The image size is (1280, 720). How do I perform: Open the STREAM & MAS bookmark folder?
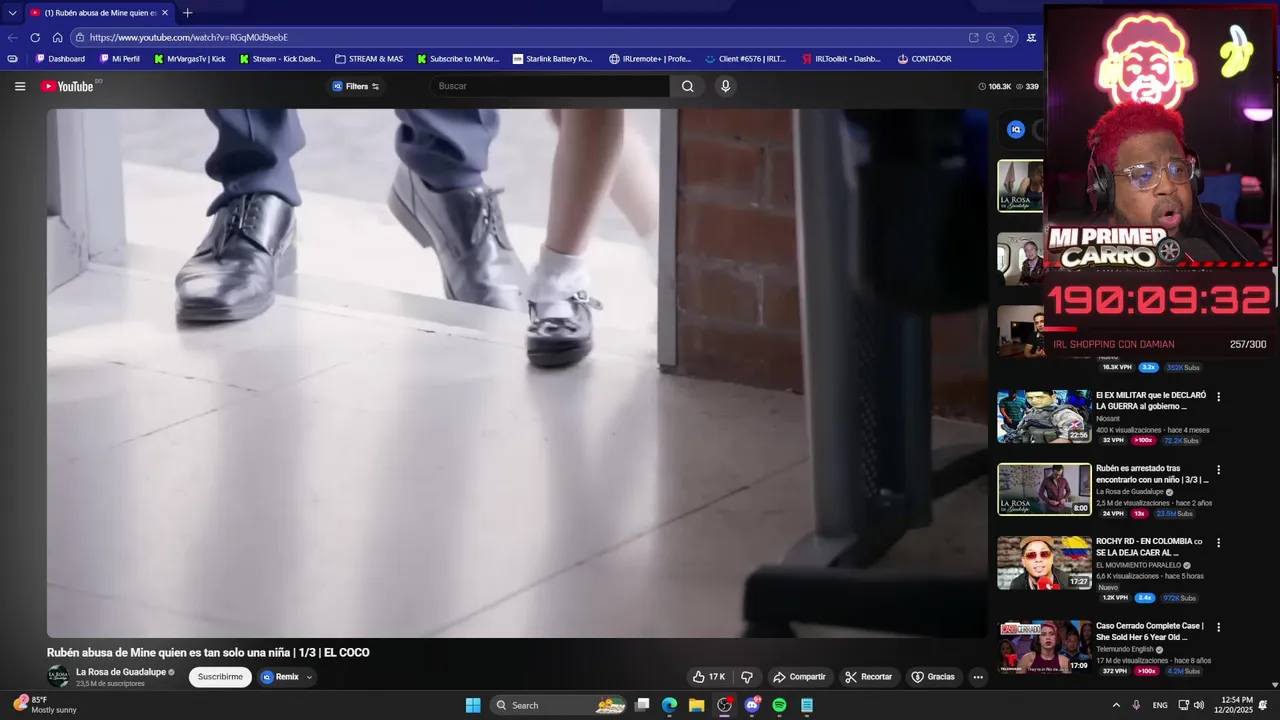click(x=369, y=59)
